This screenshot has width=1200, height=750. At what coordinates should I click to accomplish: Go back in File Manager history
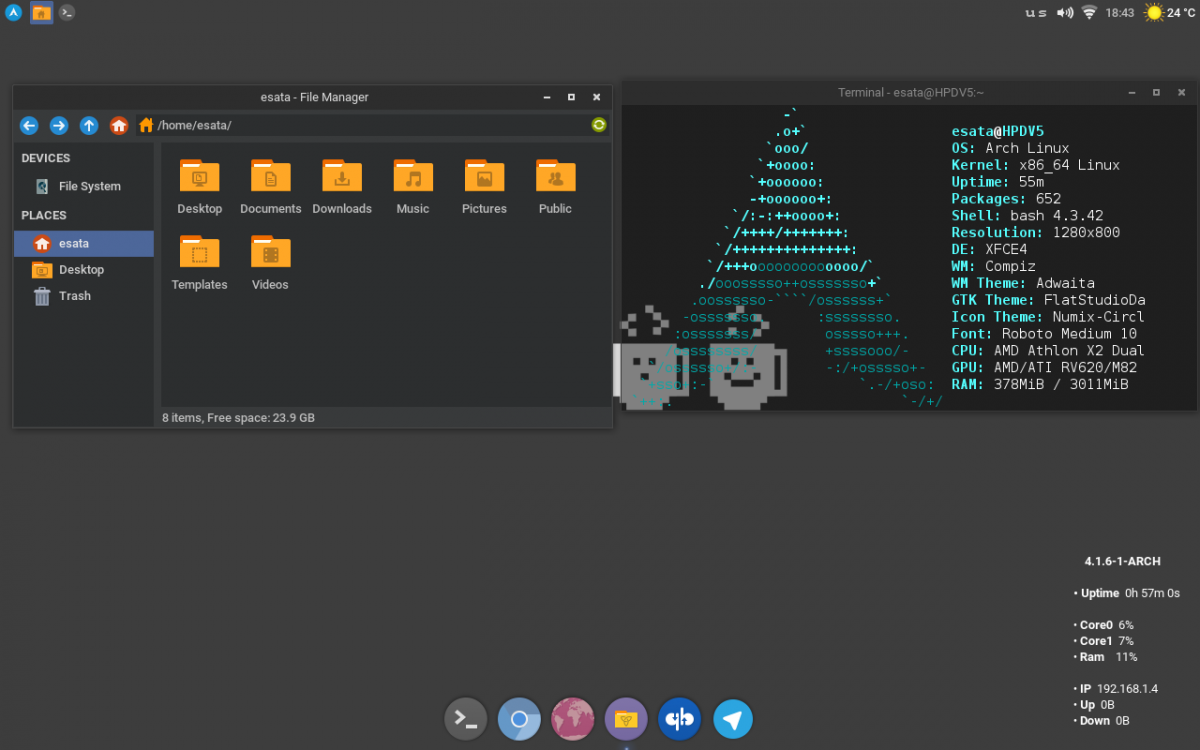point(29,125)
